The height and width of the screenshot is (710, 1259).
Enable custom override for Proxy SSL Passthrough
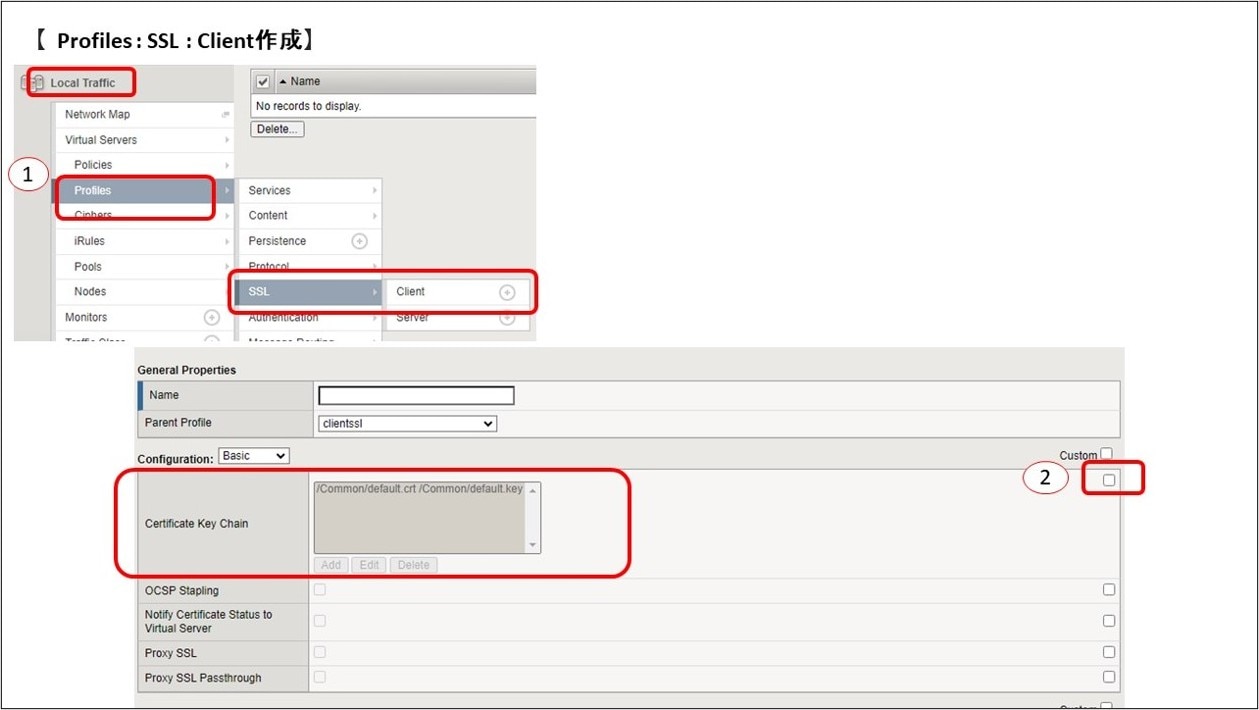click(x=1109, y=677)
